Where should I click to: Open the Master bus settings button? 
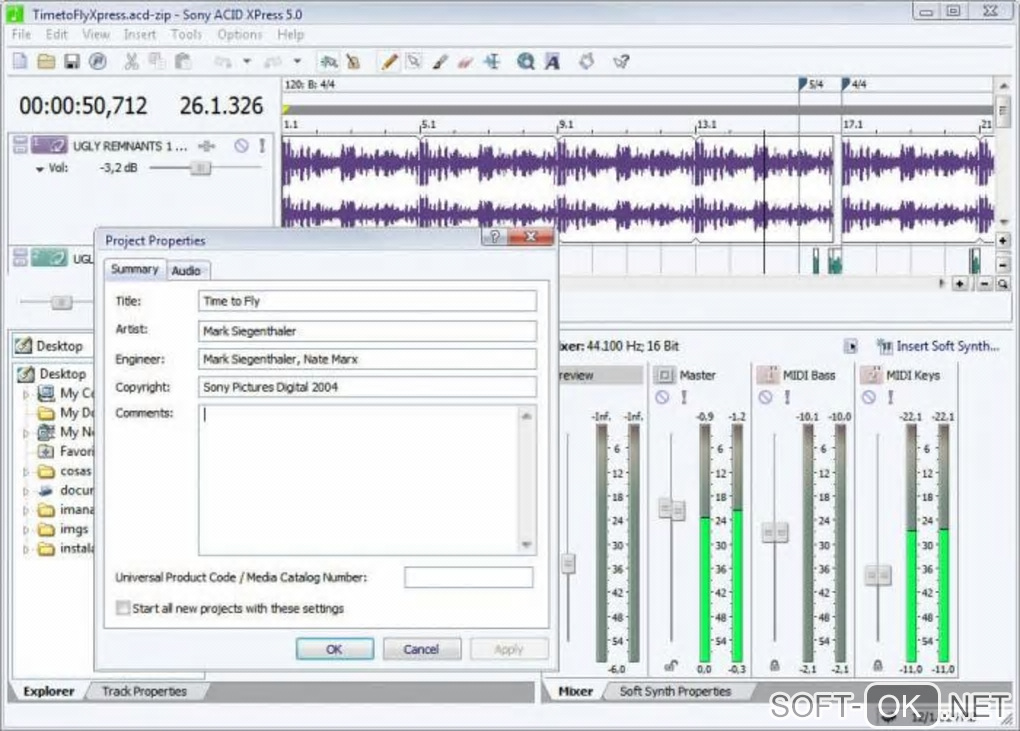click(664, 375)
